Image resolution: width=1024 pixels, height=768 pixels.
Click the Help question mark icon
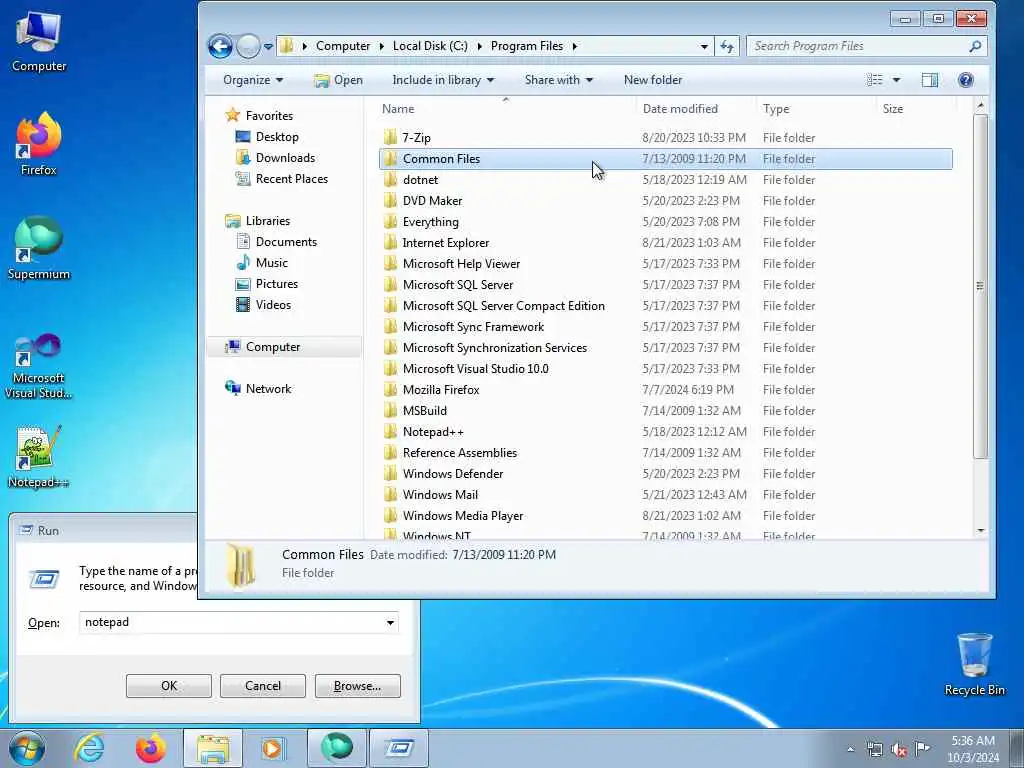click(x=965, y=80)
